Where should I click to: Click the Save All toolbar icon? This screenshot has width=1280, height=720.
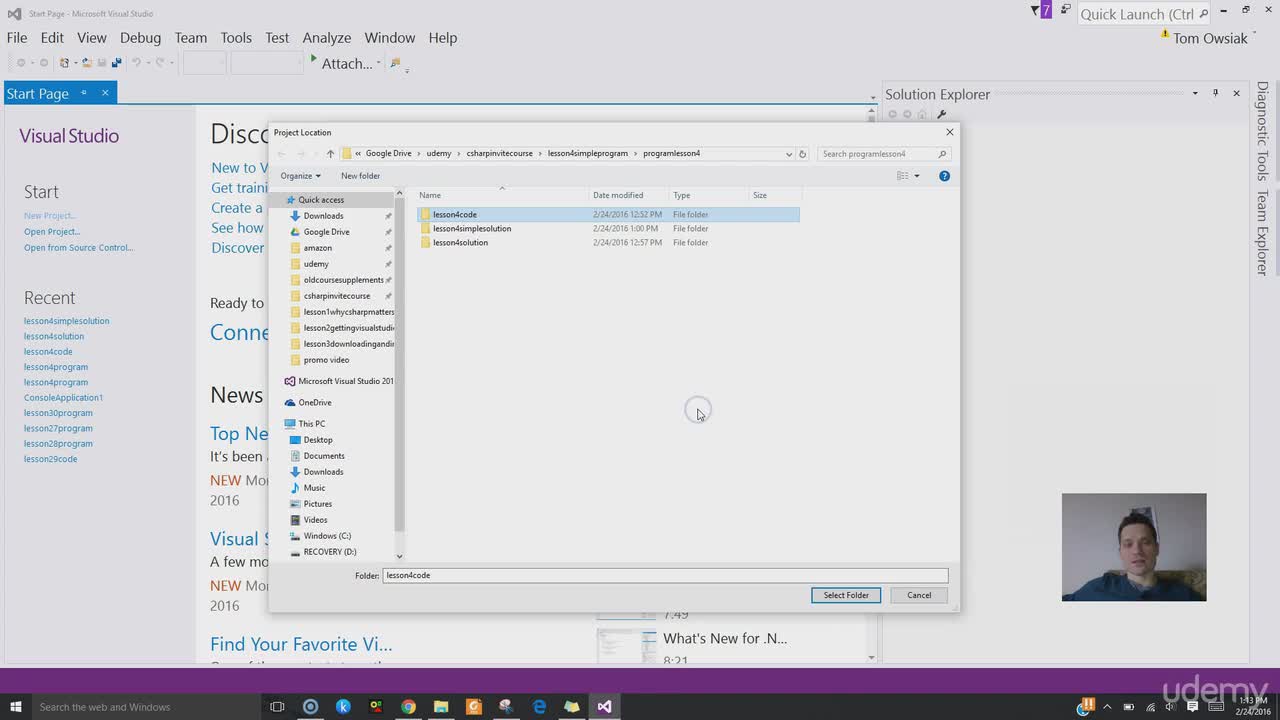pyautogui.click(x=116, y=63)
